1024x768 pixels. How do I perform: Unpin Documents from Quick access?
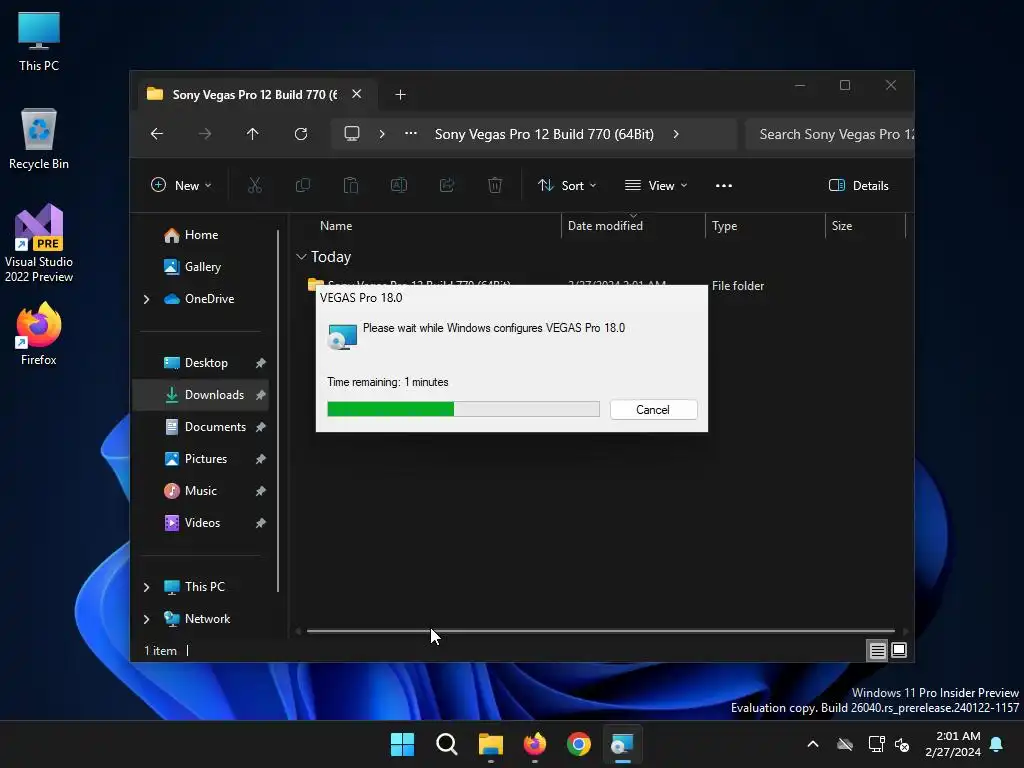tap(261, 427)
